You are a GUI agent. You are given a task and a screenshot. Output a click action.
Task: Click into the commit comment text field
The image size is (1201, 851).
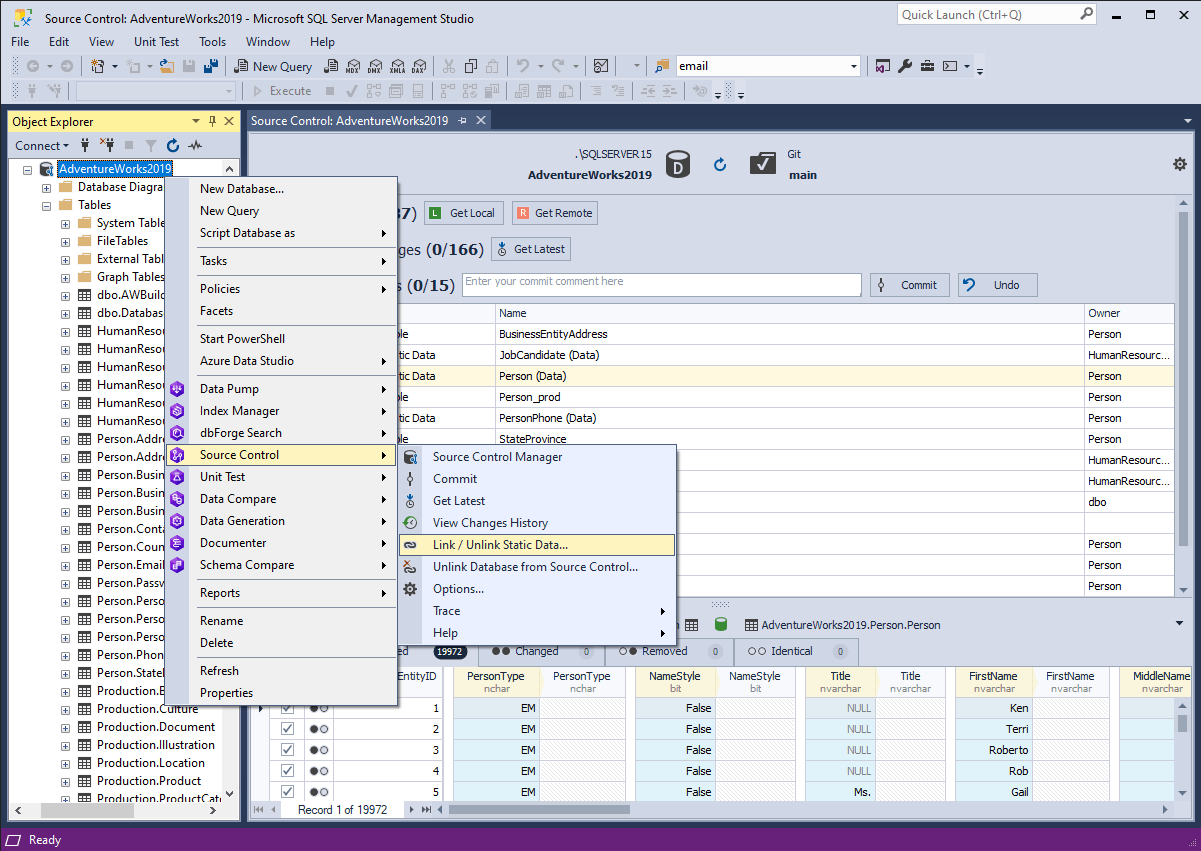click(x=660, y=285)
